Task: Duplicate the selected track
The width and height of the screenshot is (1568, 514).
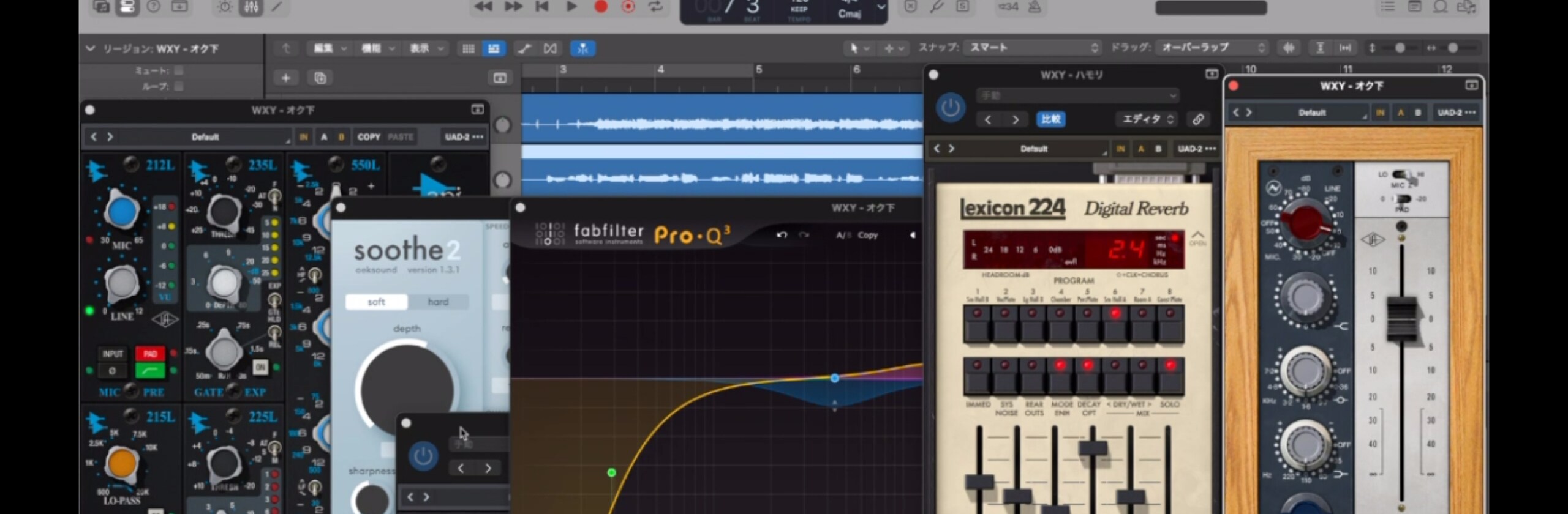Action: [x=320, y=78]
